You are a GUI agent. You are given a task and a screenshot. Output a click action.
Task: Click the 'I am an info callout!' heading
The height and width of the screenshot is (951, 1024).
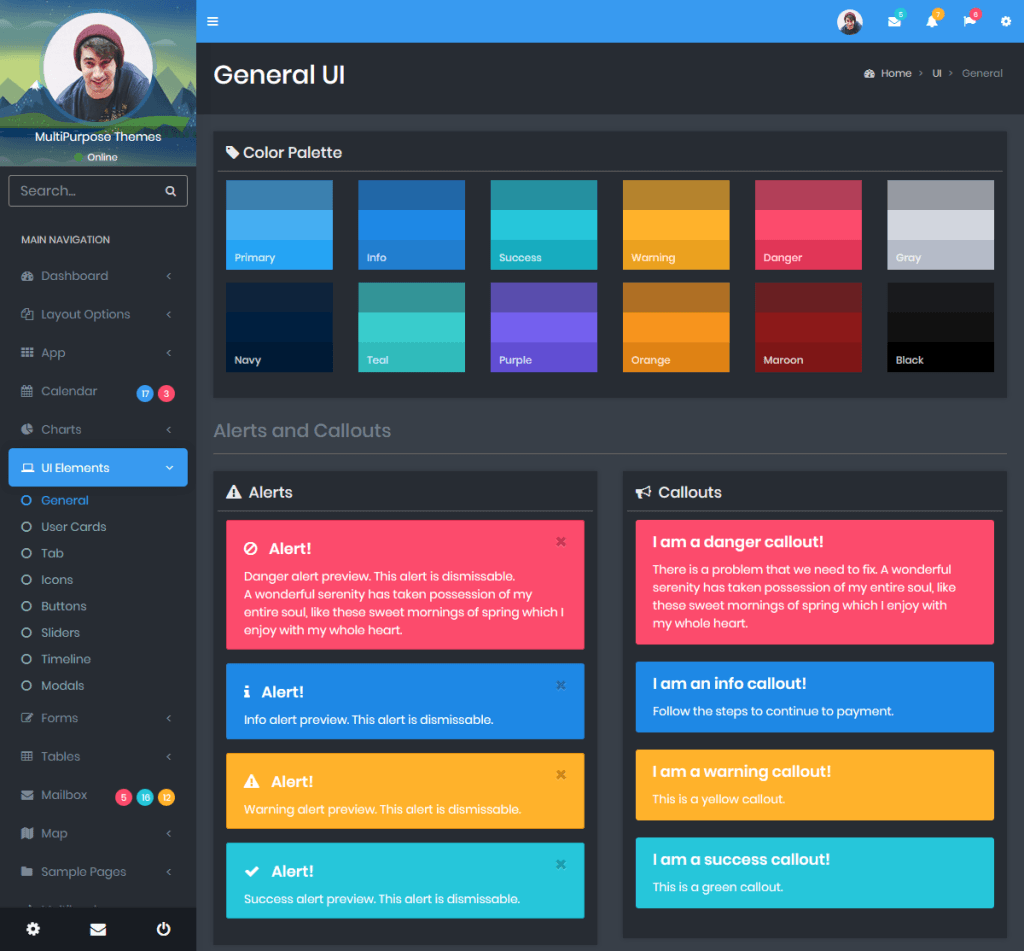click(729, 684)
